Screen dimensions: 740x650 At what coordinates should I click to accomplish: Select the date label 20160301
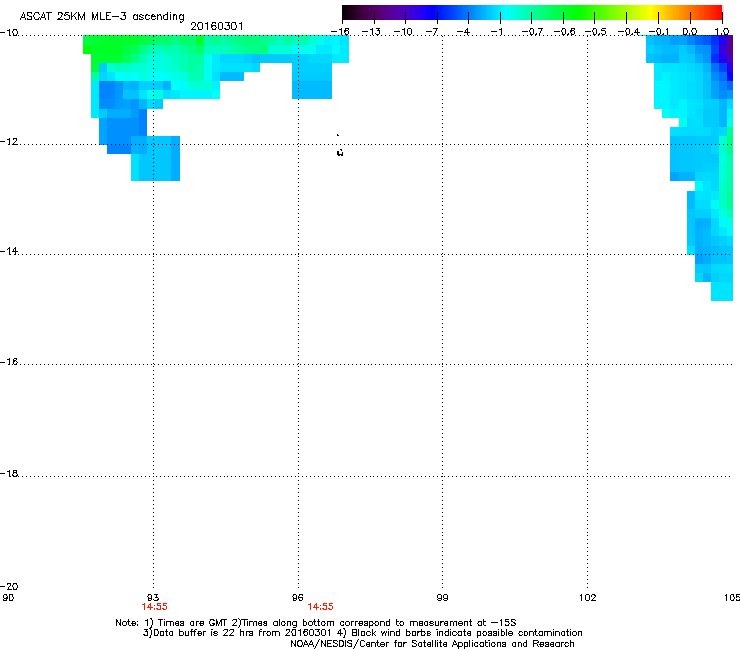coord(217,26)
